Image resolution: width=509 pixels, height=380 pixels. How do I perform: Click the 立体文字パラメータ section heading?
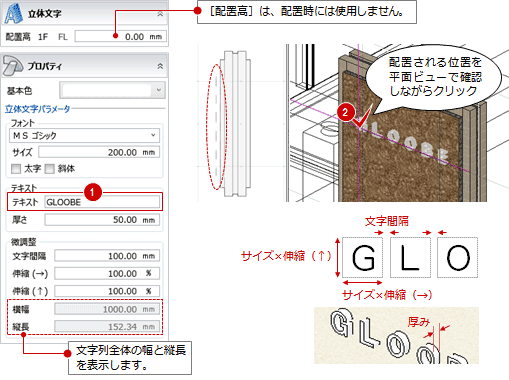(37, 109)
